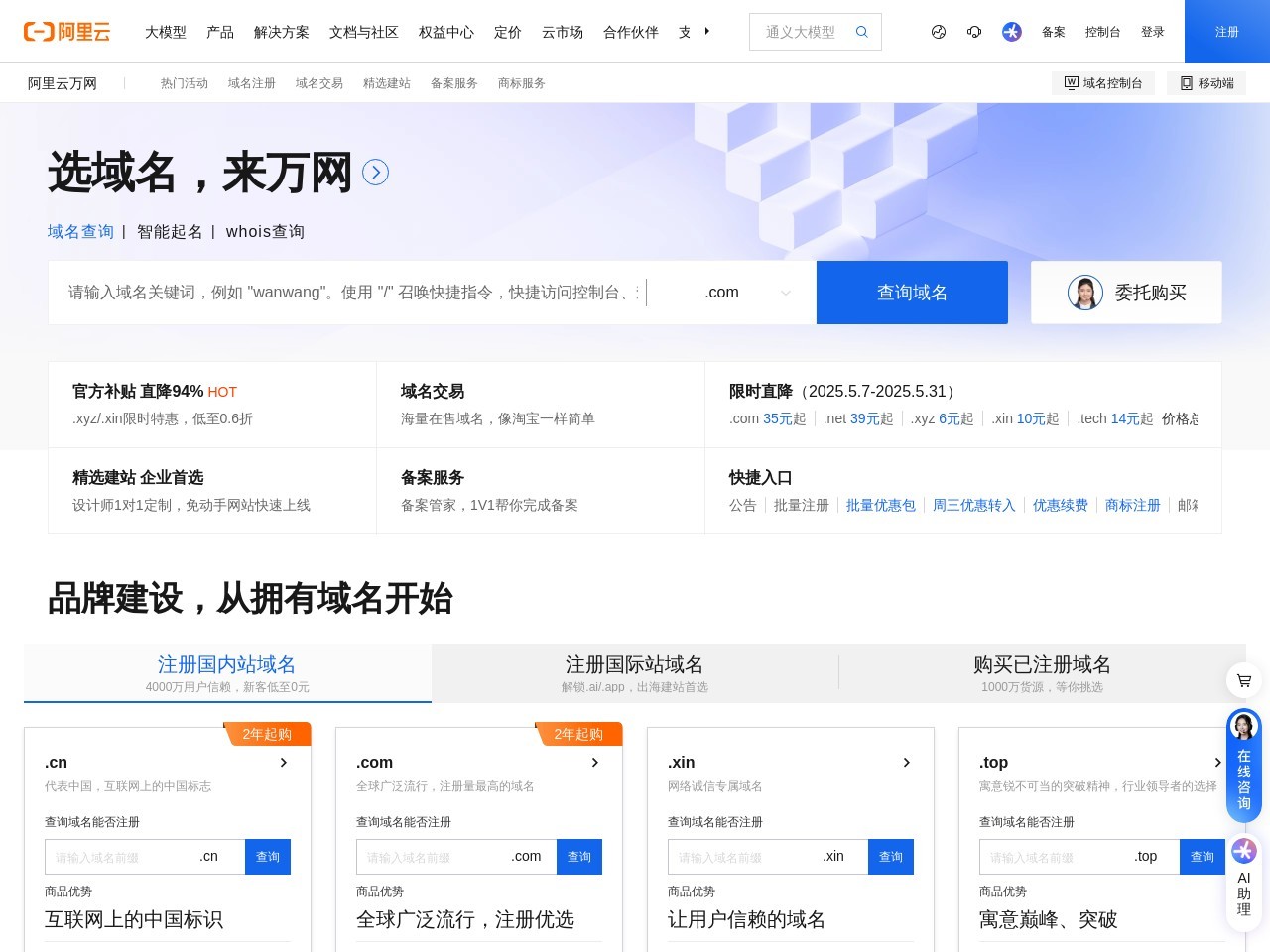Viewport: 1270px width, 952px height.
Task: Open the 商标注册 quick link
Action: coord(1133,506)
